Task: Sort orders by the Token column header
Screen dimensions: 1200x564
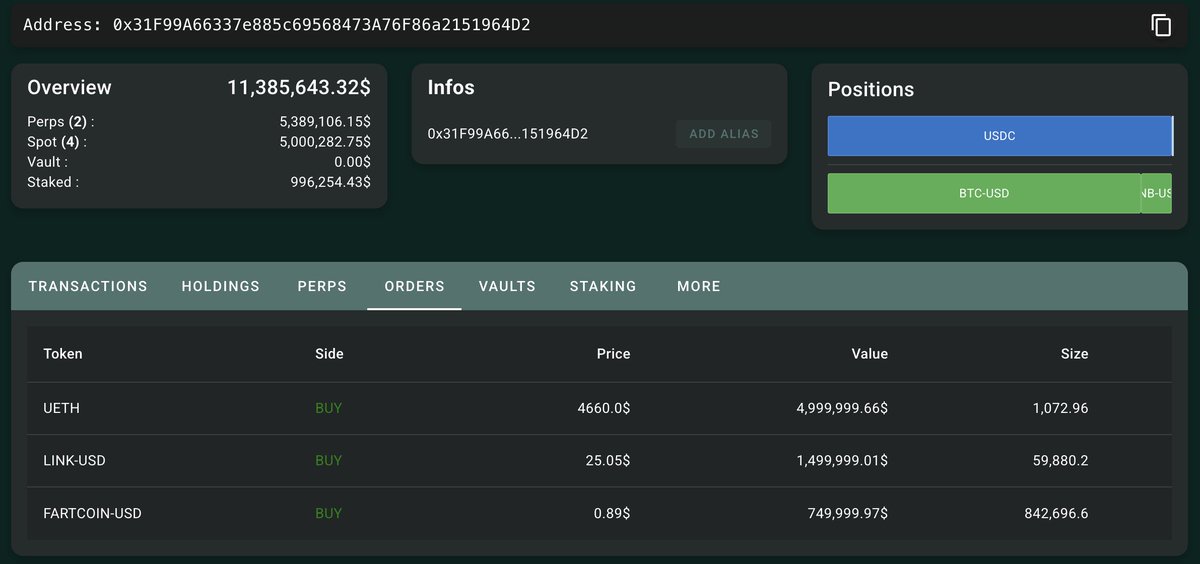Action: pos(63,354)
